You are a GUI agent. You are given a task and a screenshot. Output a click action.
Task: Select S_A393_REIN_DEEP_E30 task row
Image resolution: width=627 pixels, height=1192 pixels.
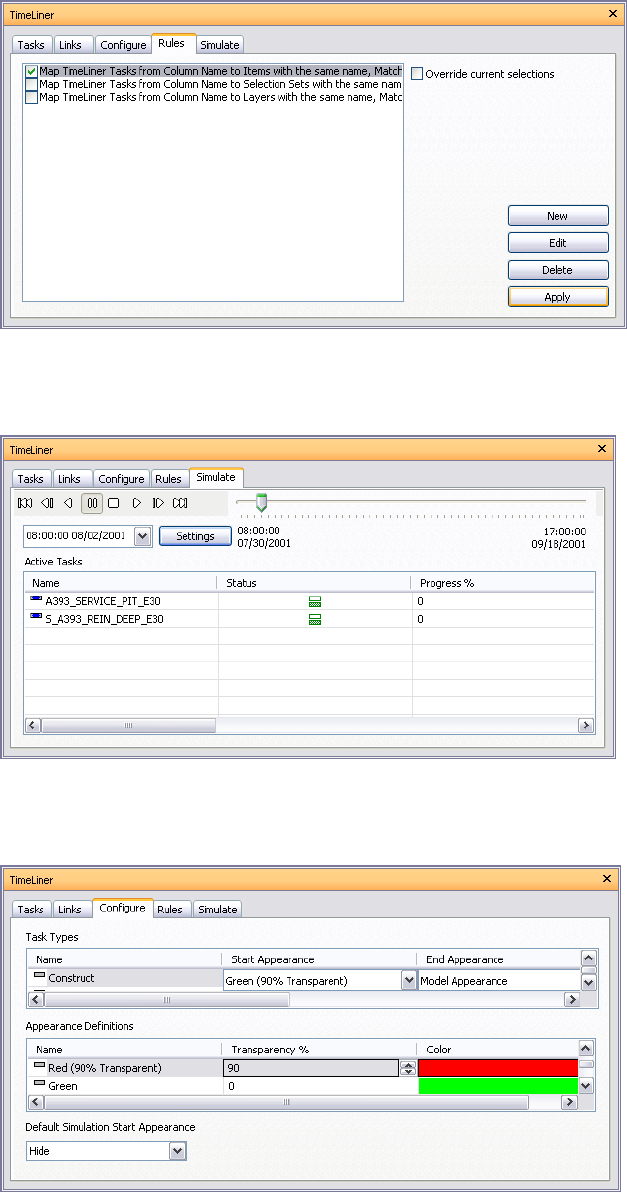point(310,619)
